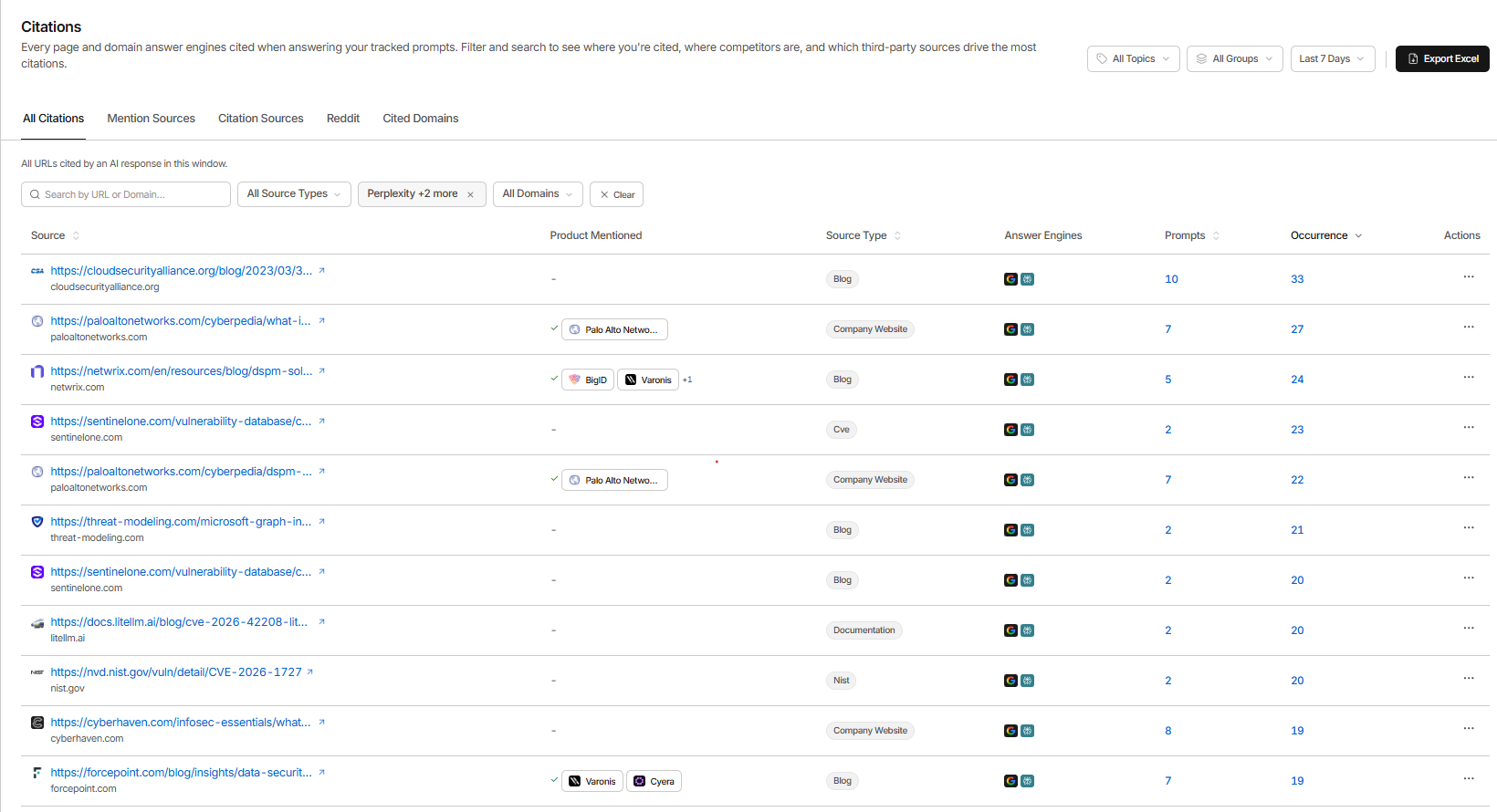
Task: Click Google engine icon in cloudsecurityalliance.org row
Action: tap(1010, 279)
